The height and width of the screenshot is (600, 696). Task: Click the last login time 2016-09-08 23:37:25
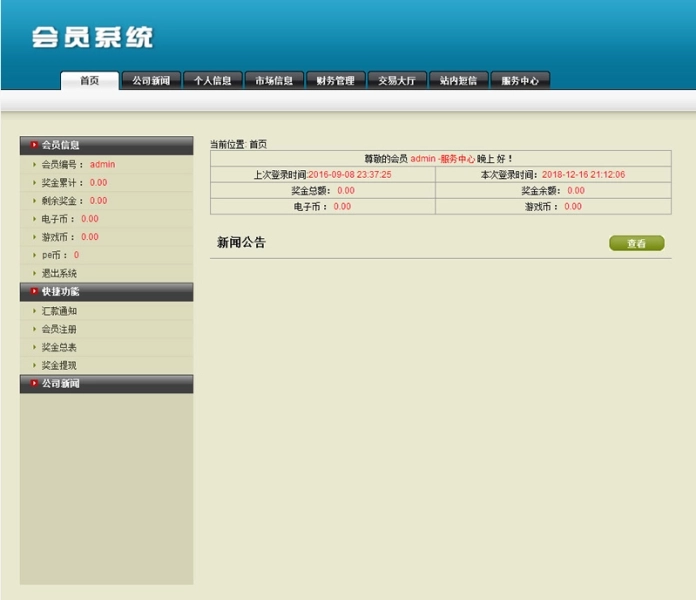pyautogui.click(x=350, y=174)
